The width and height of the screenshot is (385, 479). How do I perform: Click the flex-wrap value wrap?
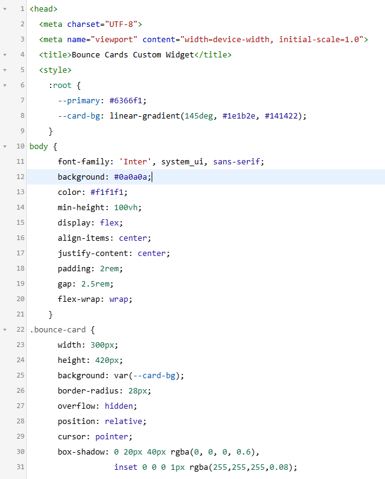pos(119,299)
